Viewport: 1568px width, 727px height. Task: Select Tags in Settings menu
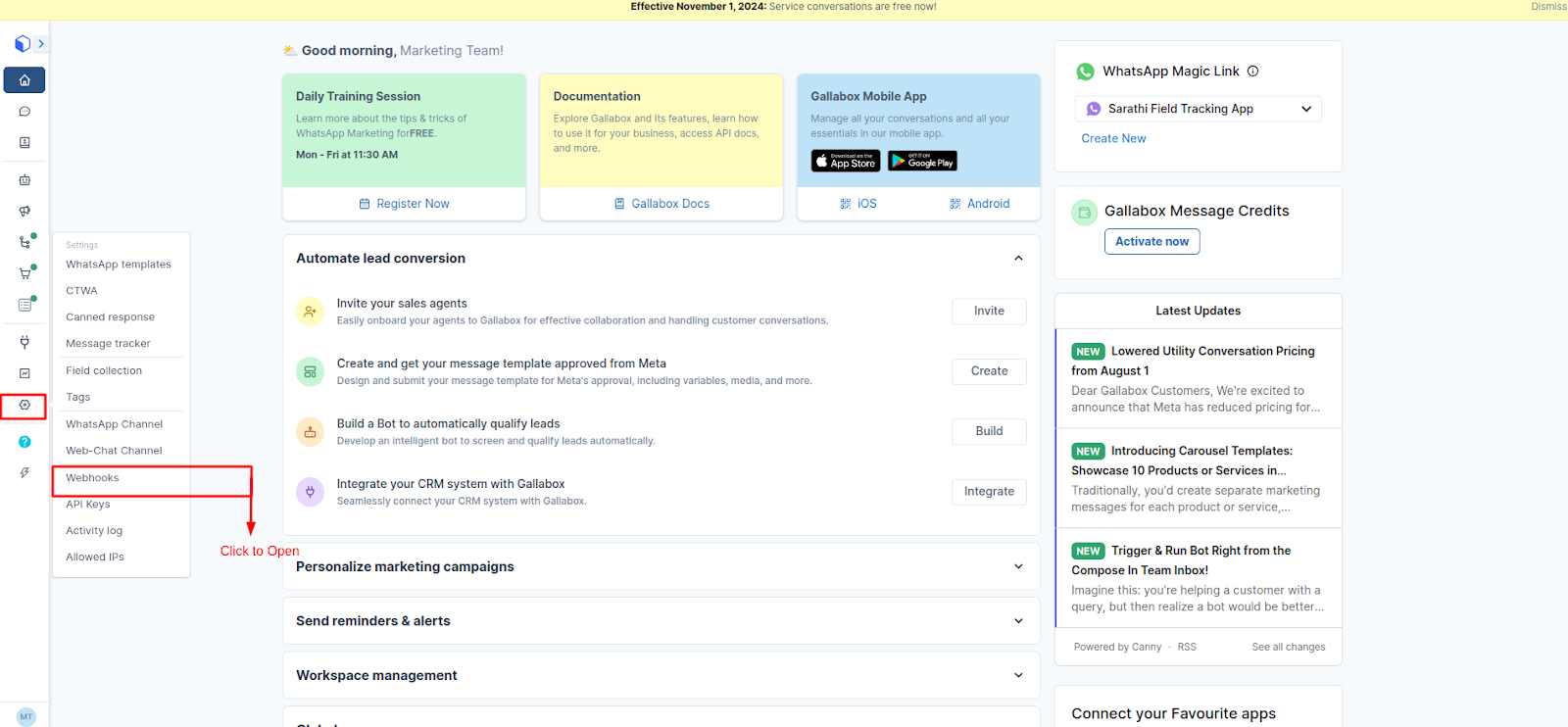pyautogui.click(x=77, y=398)
